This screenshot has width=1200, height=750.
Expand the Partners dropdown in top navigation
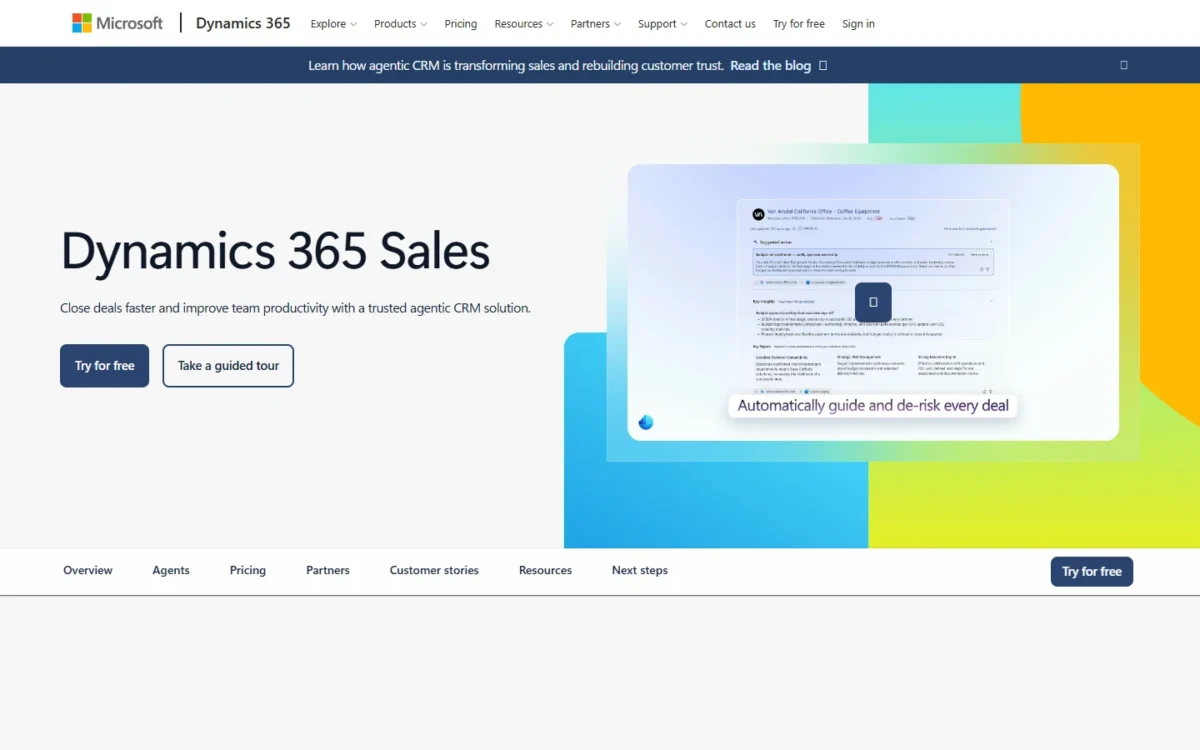595,24
